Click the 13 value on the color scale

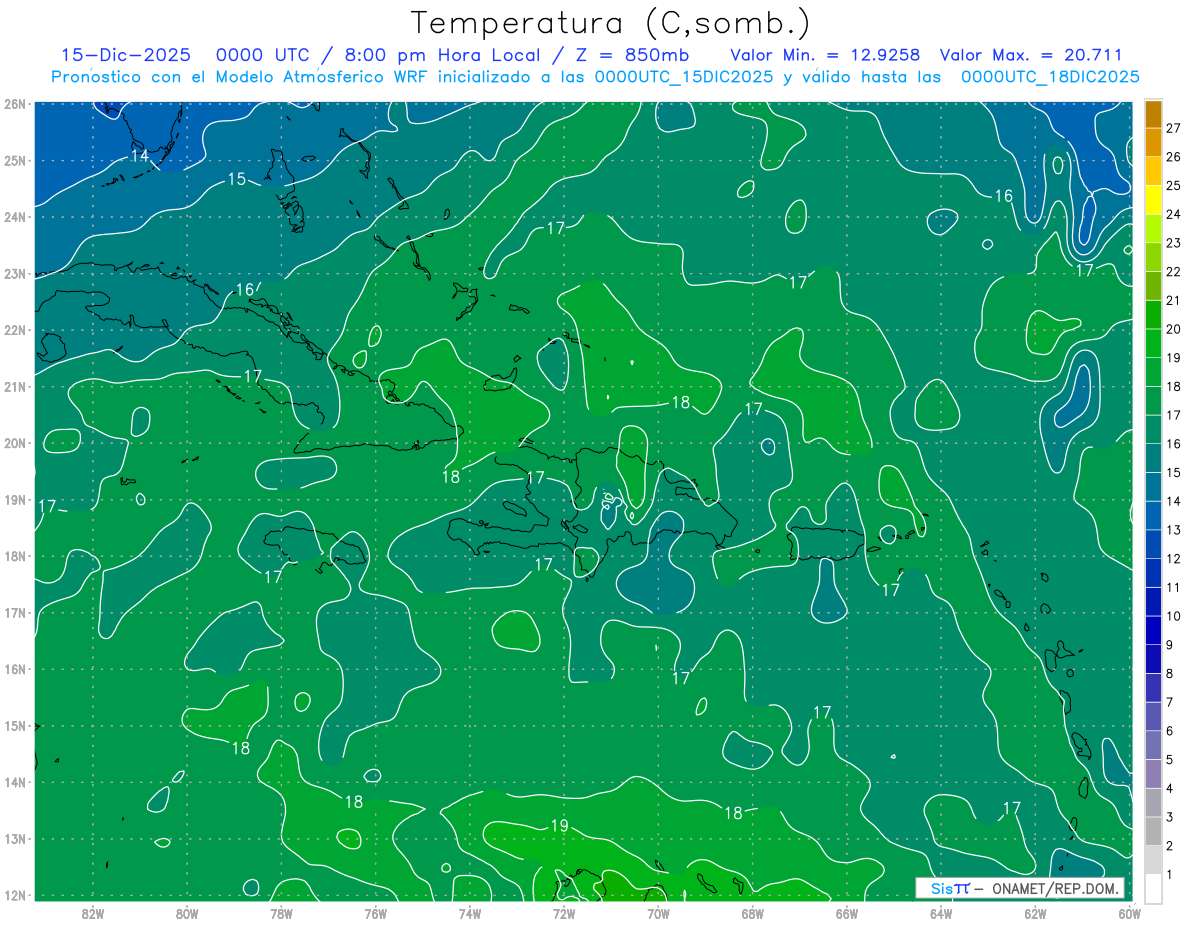pos(1173,529)
